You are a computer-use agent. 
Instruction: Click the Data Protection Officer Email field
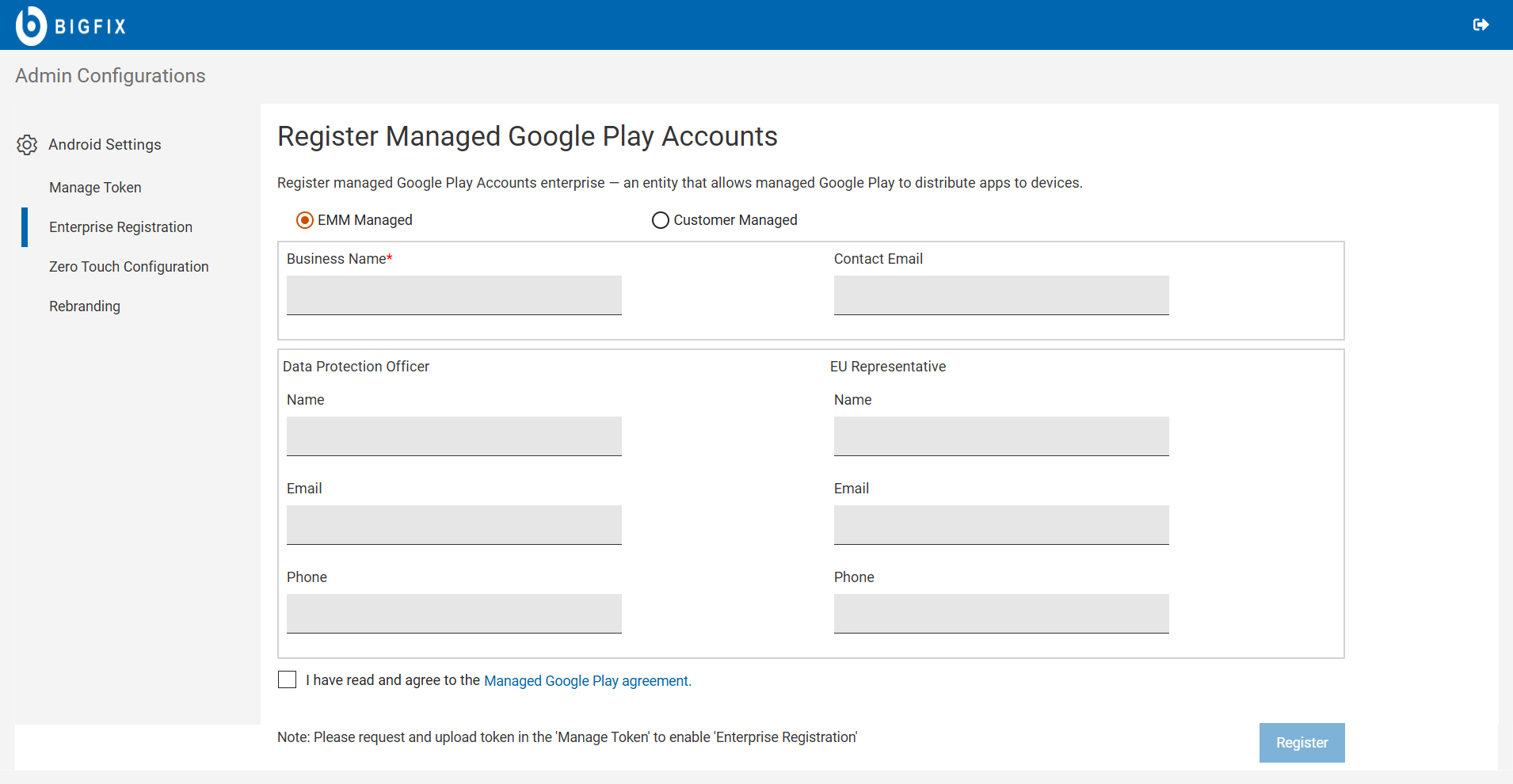(x=454, y=525)
